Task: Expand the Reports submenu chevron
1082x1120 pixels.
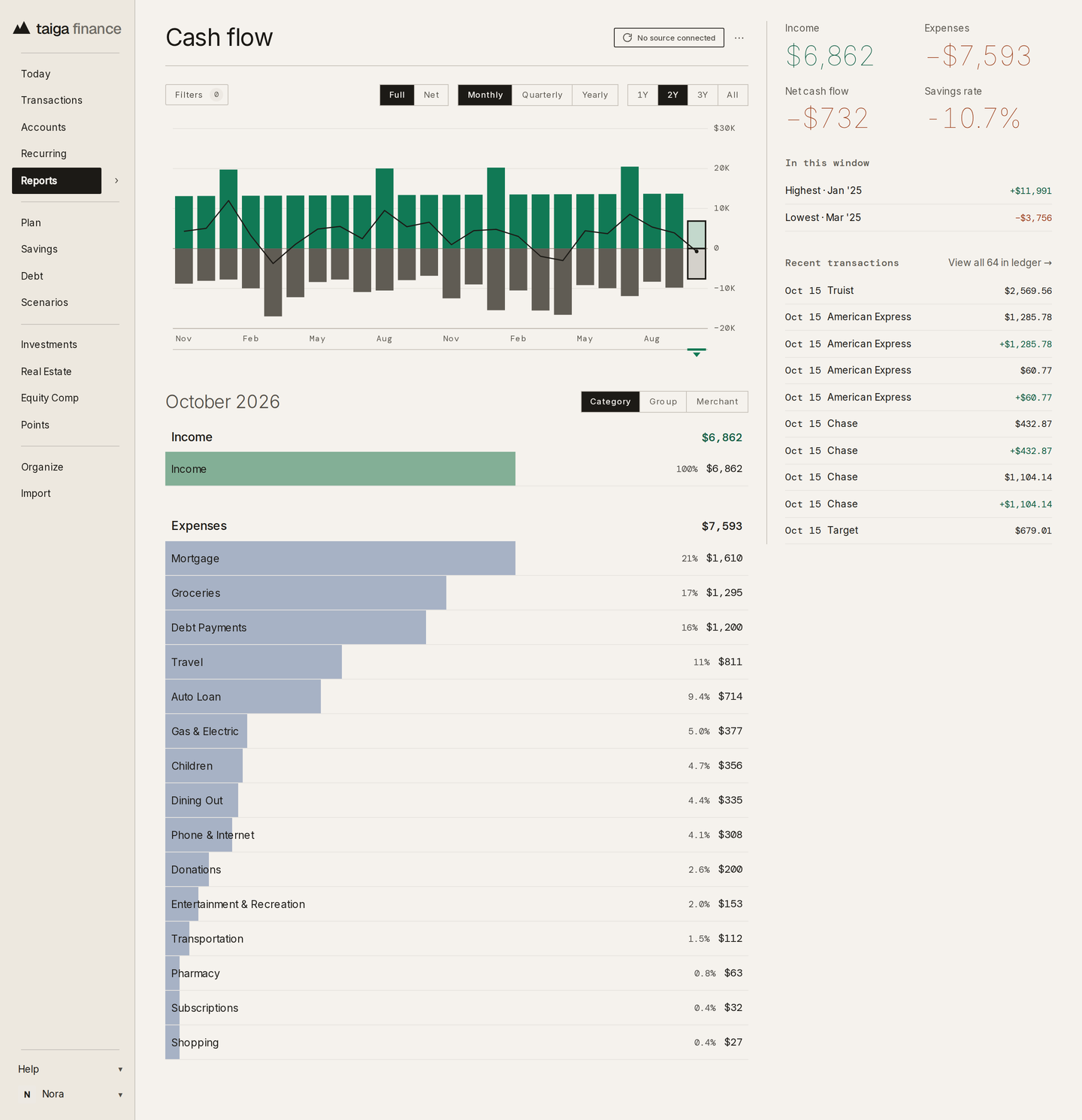Action: pos(116,180)
